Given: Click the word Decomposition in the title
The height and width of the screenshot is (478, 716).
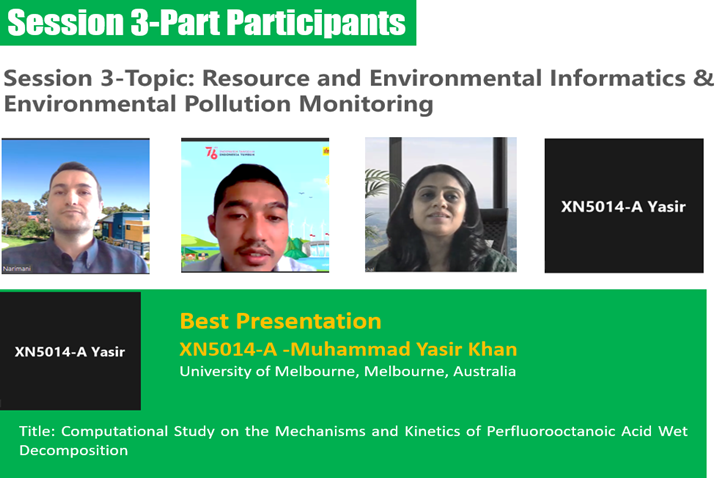Looking at the screenshot, I should [x=73, y=451].
